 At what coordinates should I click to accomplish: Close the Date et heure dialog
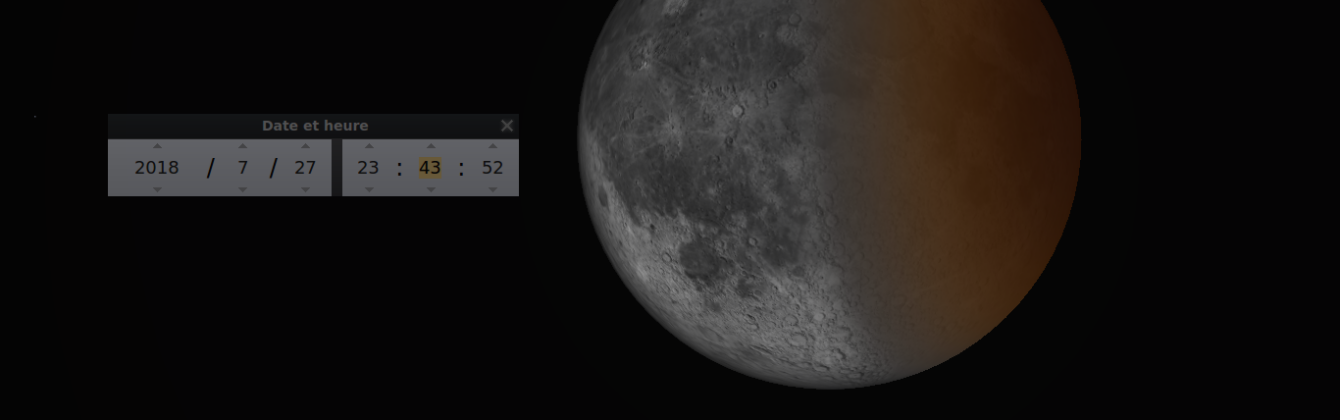click(507, 125)
